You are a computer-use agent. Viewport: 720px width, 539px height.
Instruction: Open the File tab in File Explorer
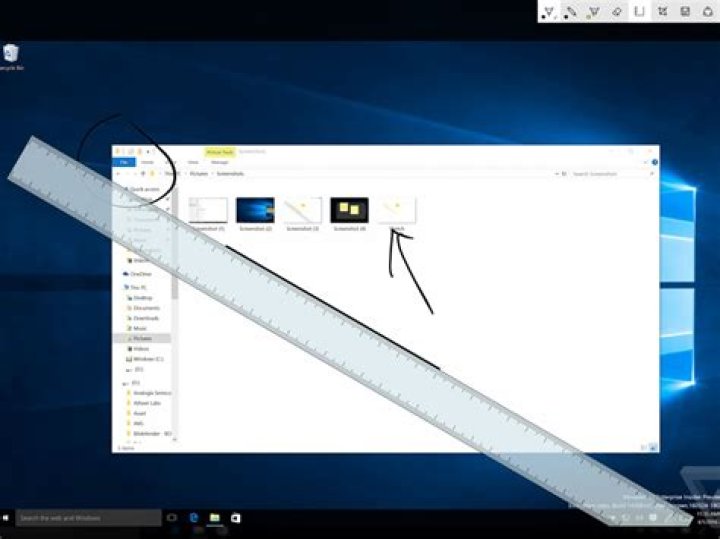(124, 162)
